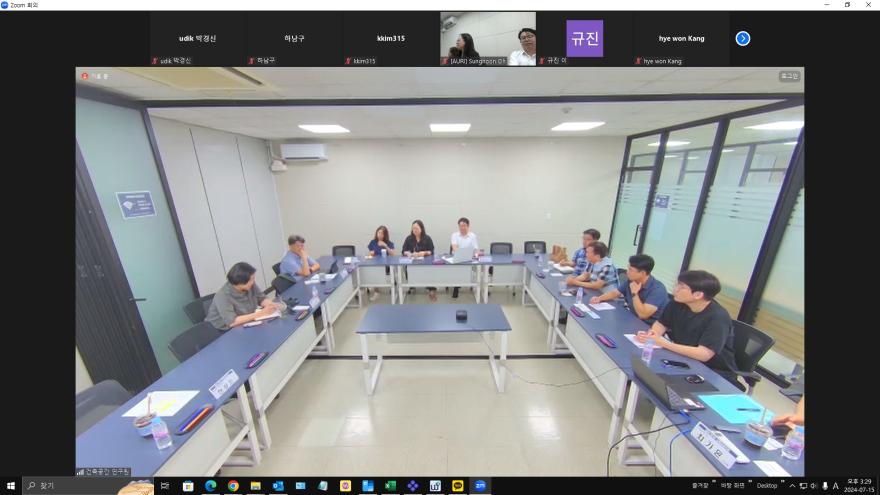Select the purple 규진 avatar tile
880x495 pixels.
click(584, 39)
